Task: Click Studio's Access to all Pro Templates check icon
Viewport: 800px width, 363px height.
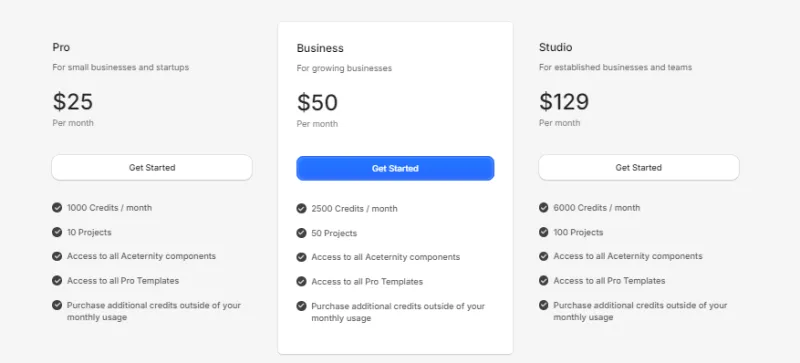Action: [x=544, y=280]
